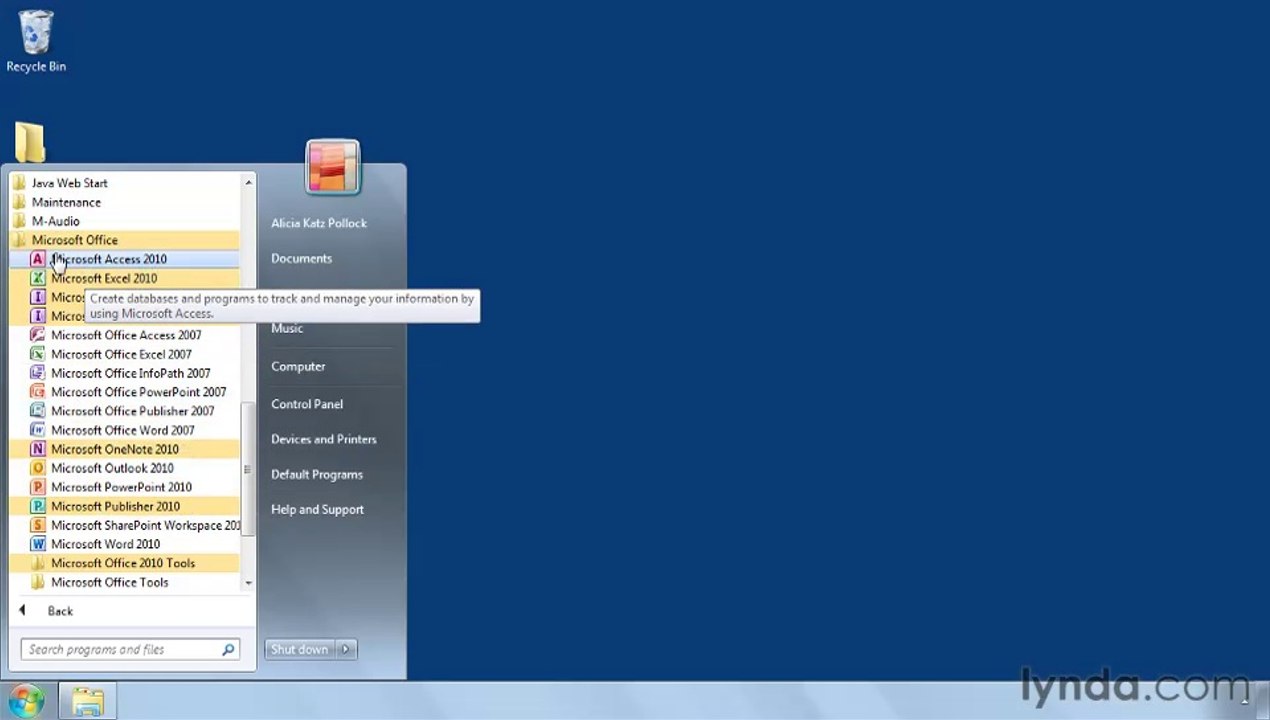Launch Microsoft Office Access 2007

[x=124, y=335]
